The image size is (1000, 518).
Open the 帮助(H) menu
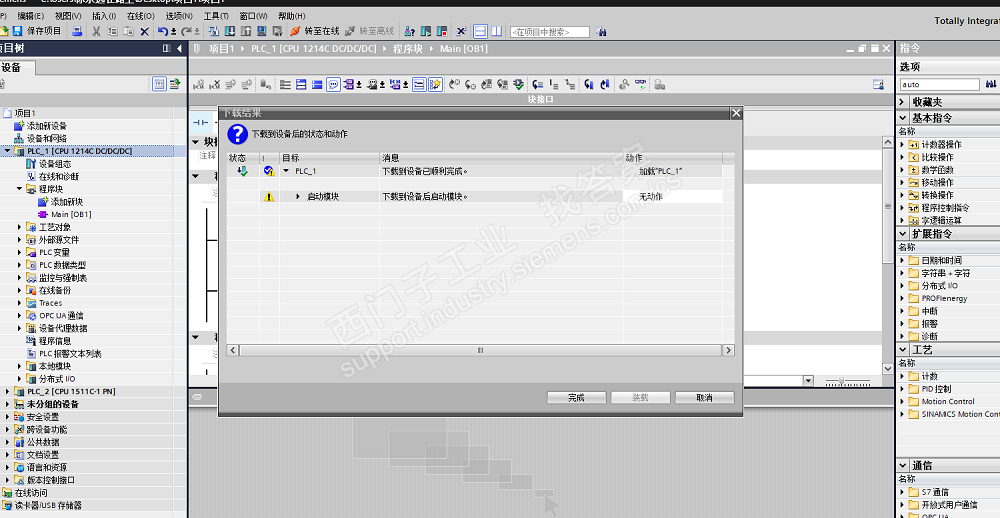(291, 16)
